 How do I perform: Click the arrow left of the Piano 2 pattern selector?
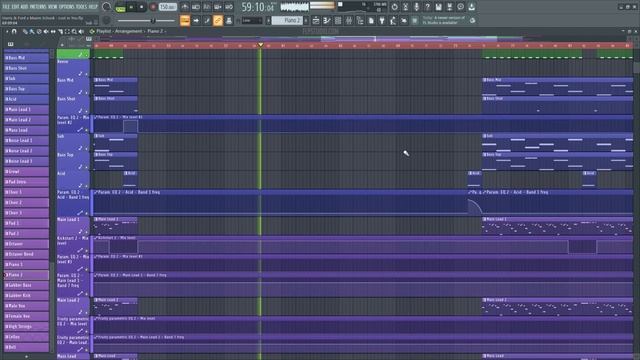269,20
